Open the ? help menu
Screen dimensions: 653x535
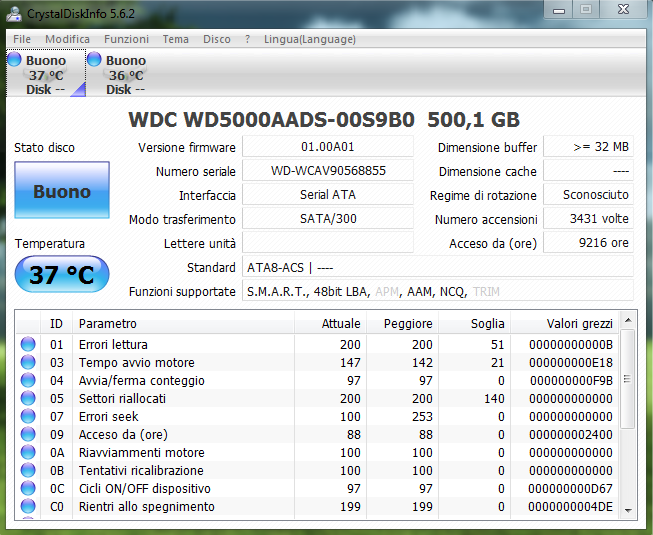click(247, 39)
